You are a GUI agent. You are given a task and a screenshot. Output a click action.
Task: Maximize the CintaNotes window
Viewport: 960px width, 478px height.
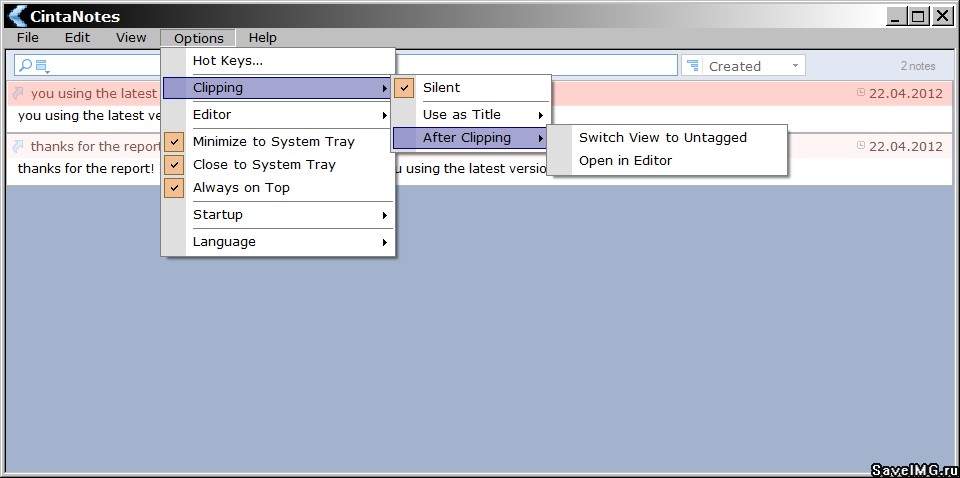pyautogui.click(x=918, y=16)
